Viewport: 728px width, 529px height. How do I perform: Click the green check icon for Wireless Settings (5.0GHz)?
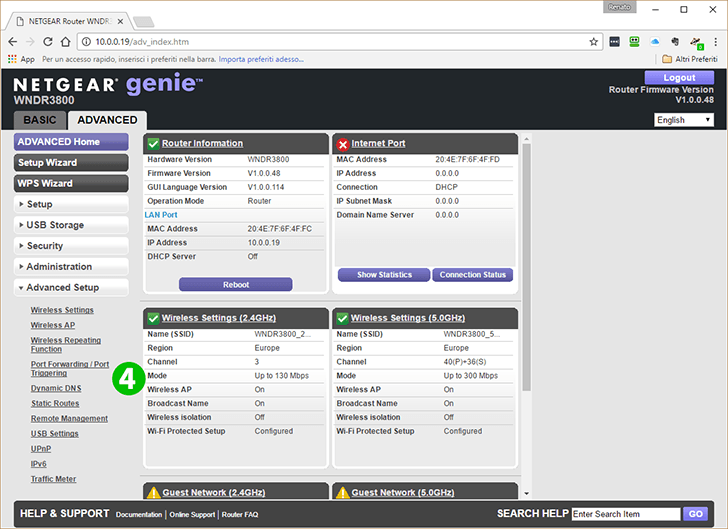[x=342, y=318]
